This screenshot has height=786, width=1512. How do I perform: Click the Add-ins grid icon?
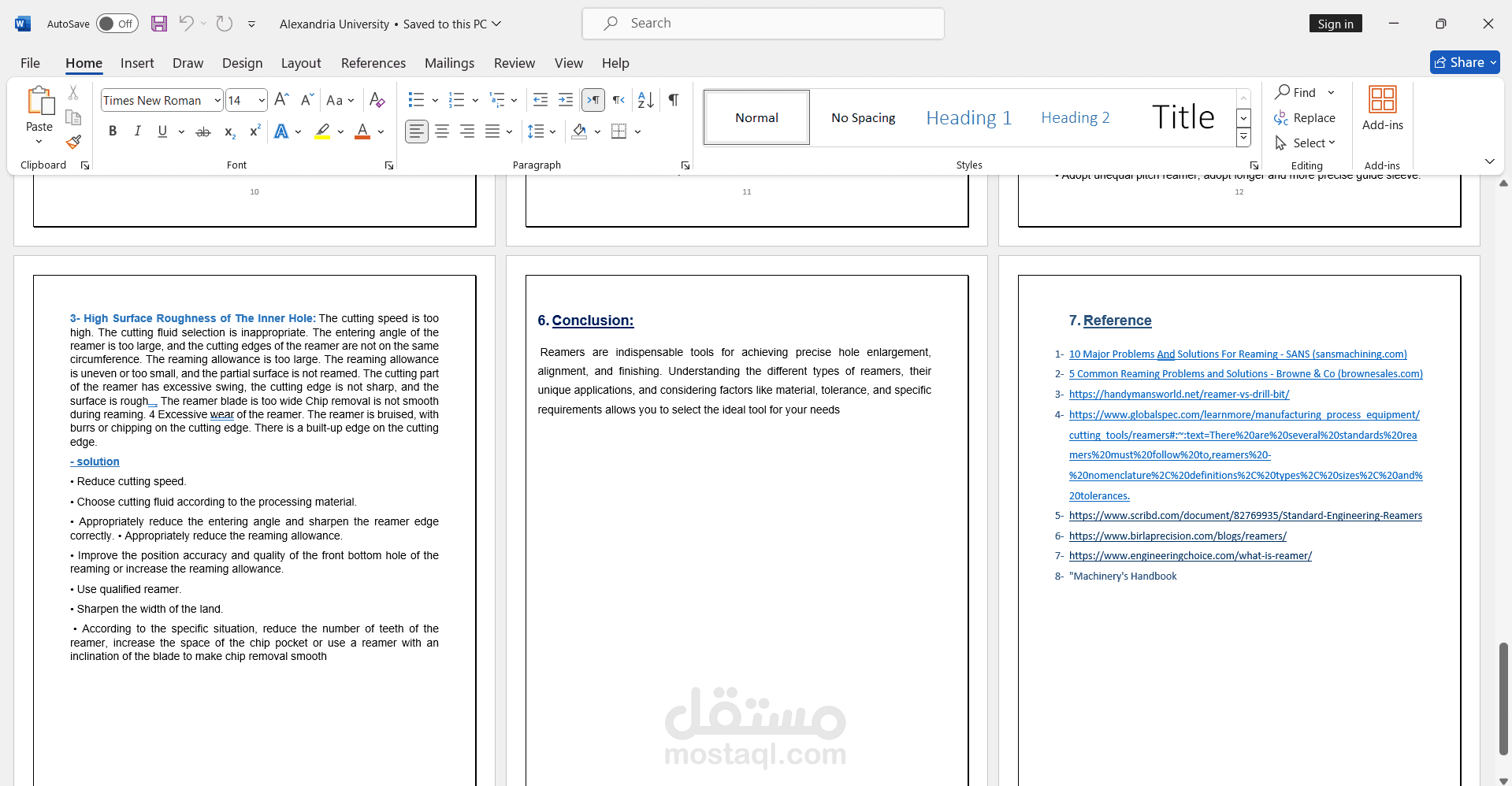[1383, 99]
